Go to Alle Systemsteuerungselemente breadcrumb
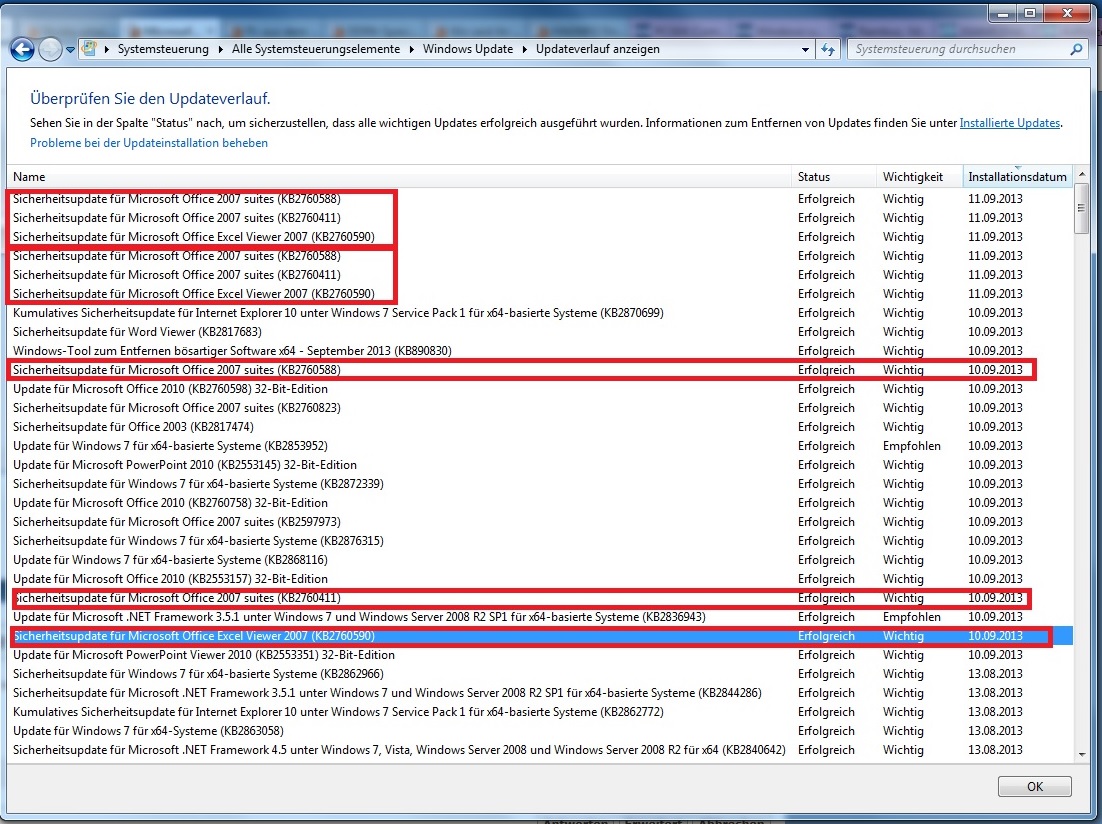1102x824 pixels. pyautogui.click(x=316, y=49)
